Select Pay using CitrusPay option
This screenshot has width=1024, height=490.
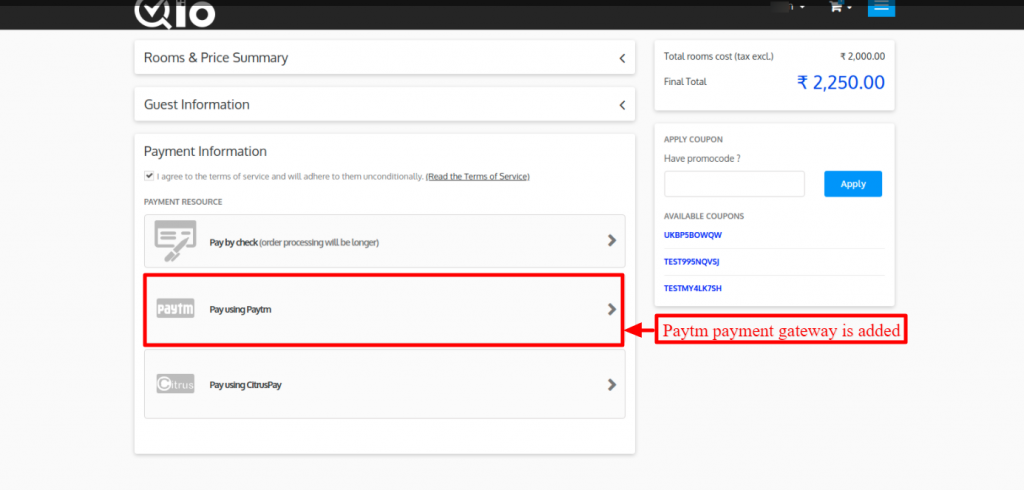385,384
